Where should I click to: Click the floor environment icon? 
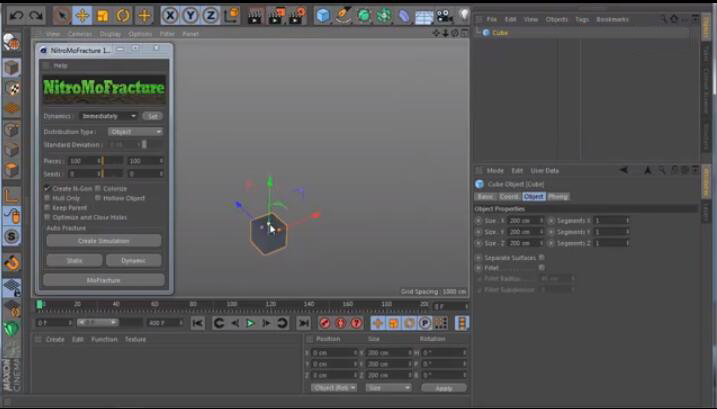424,17
